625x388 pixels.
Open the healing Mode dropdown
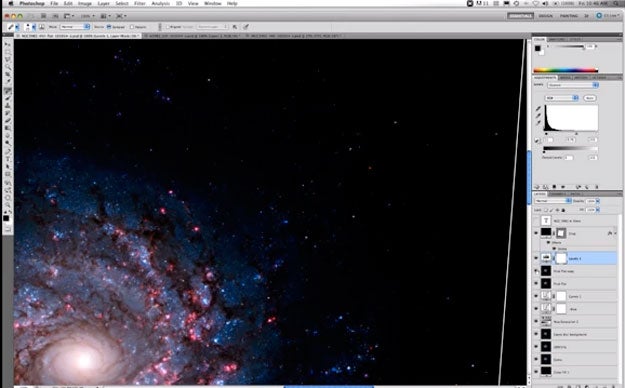(75, 27)
